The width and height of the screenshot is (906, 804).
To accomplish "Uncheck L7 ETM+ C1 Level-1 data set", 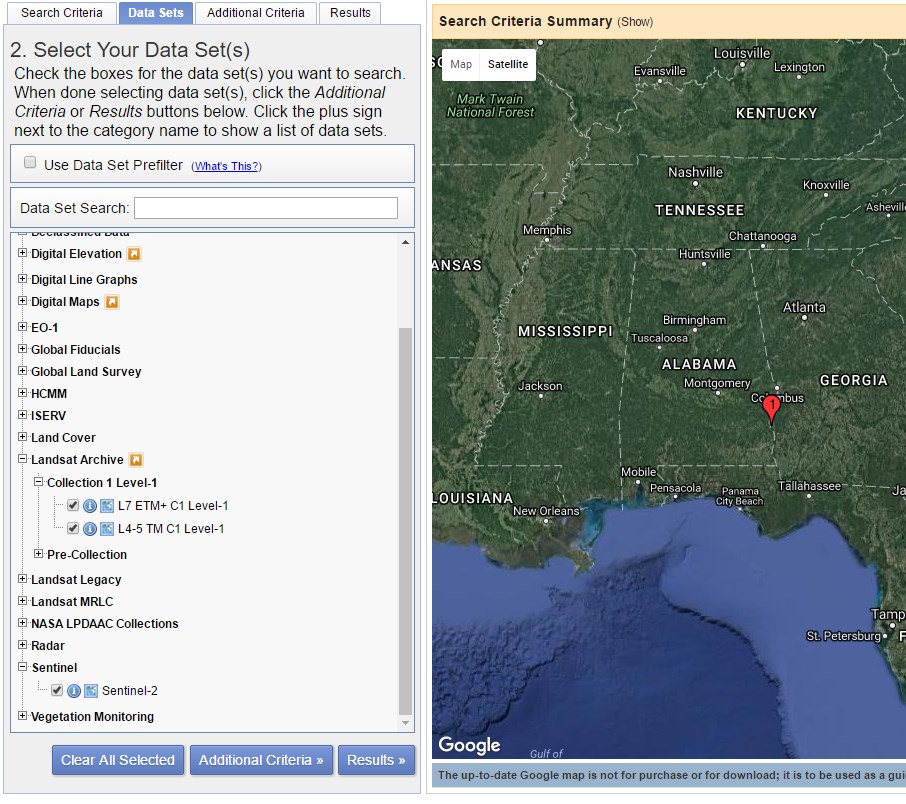I will (73, 506).
